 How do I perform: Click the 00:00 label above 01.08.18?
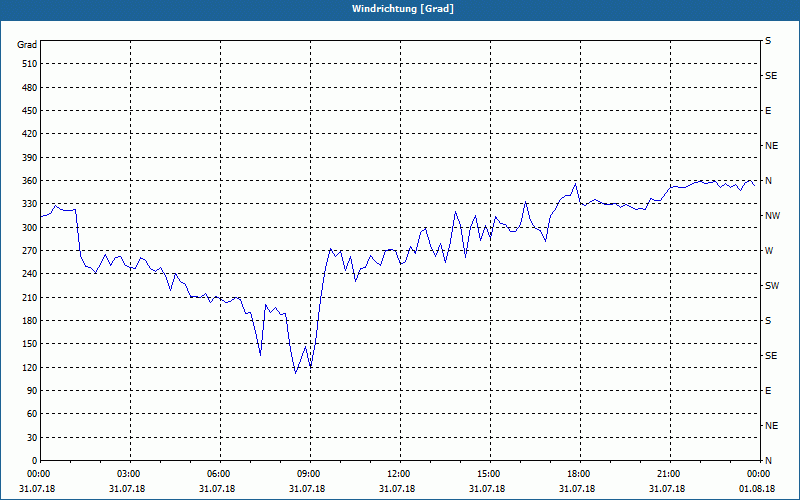click(760, 474)
